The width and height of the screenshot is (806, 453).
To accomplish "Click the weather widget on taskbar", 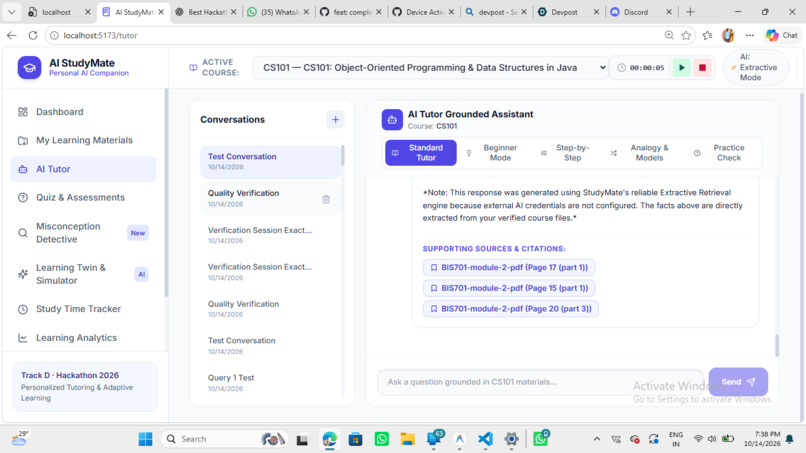I will [20, 438].
